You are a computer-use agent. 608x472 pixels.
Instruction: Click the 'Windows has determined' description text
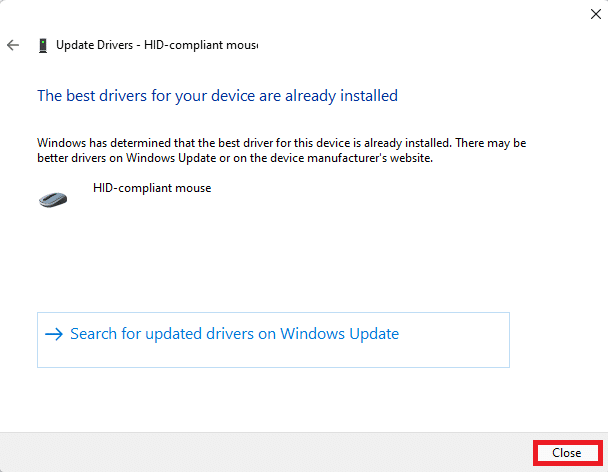(282, 150)
